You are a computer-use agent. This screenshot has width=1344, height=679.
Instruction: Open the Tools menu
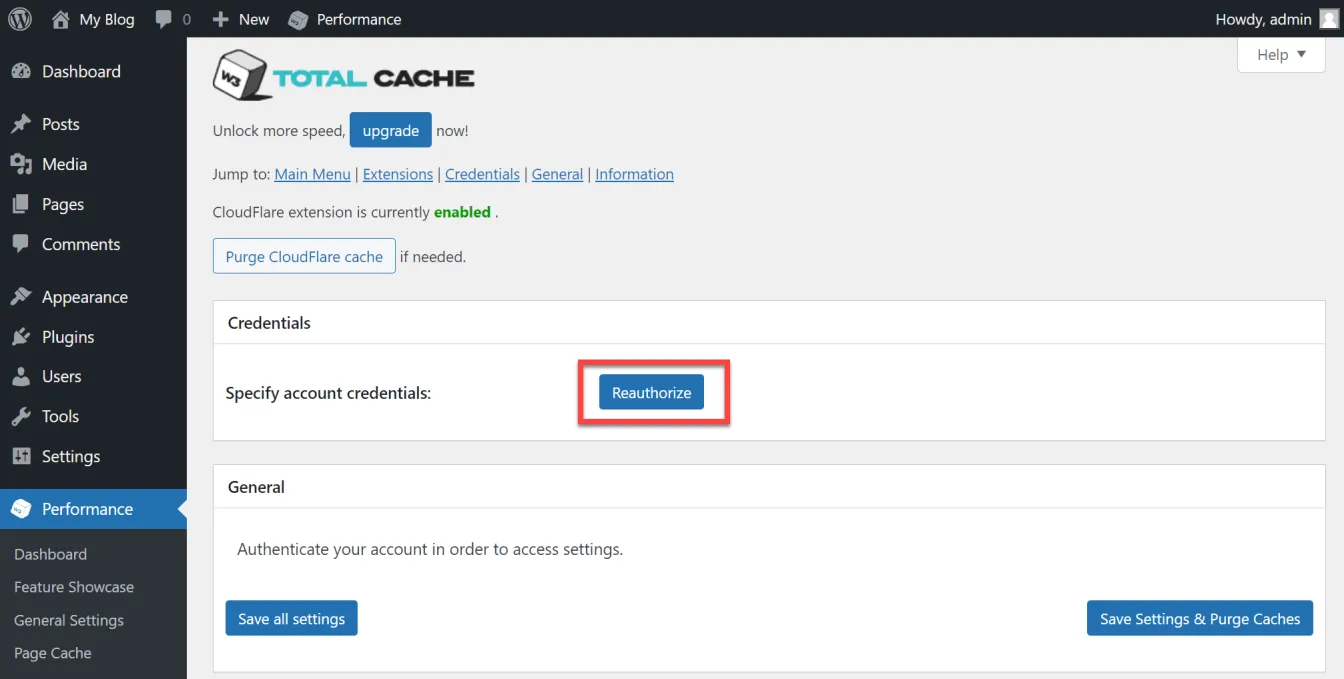[93, 417]
